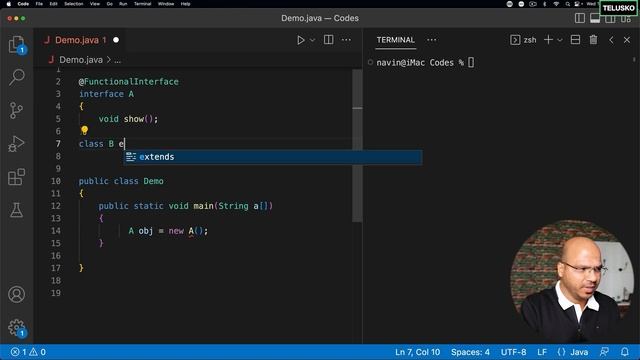Click the 'void show();' line

pyautogui.click(x=128, y=119)
